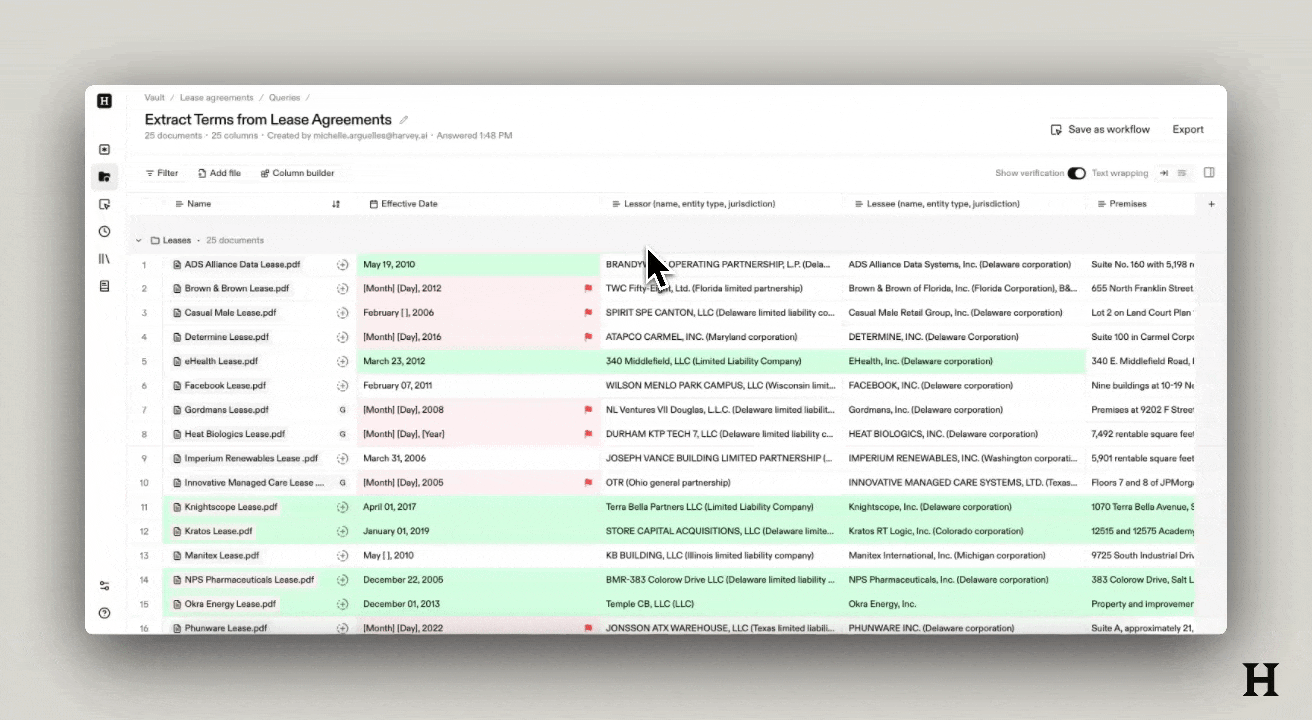Screen dimensions: 1312x720
Task: Click the red flag in Casual Male row
Action: click(x=588, y=313)
